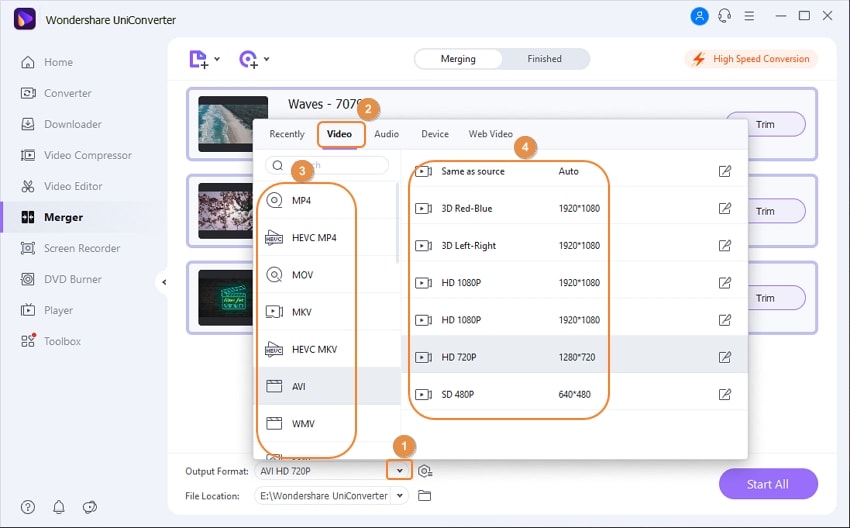Select the HEVC MKV format
This screenshot has height=528, width=850.
click(x=327, y=349)
